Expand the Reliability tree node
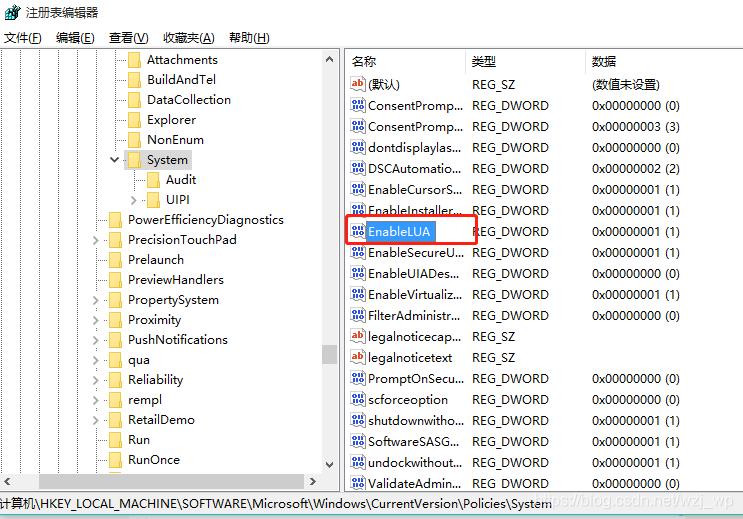This screenshot has height=519, width=743. [95, 380]
